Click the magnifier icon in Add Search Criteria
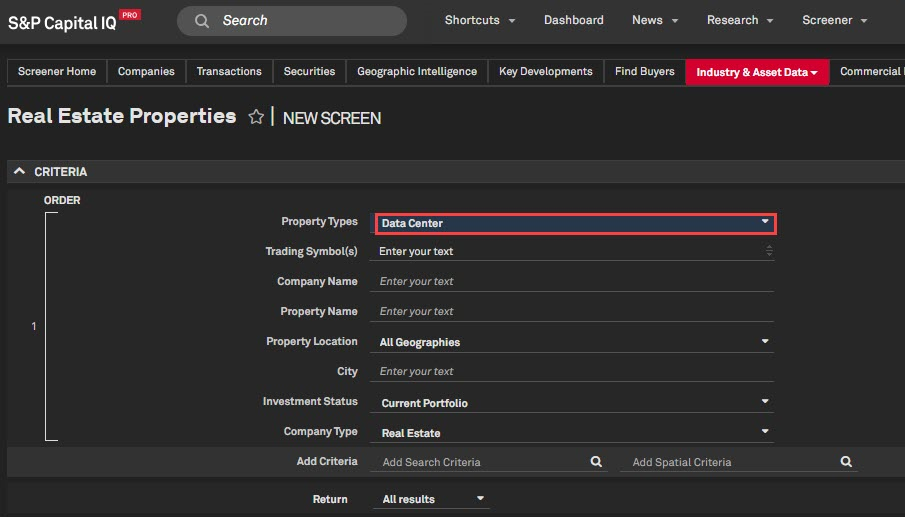Screen dimensions: 905x517 pos(596,462)
